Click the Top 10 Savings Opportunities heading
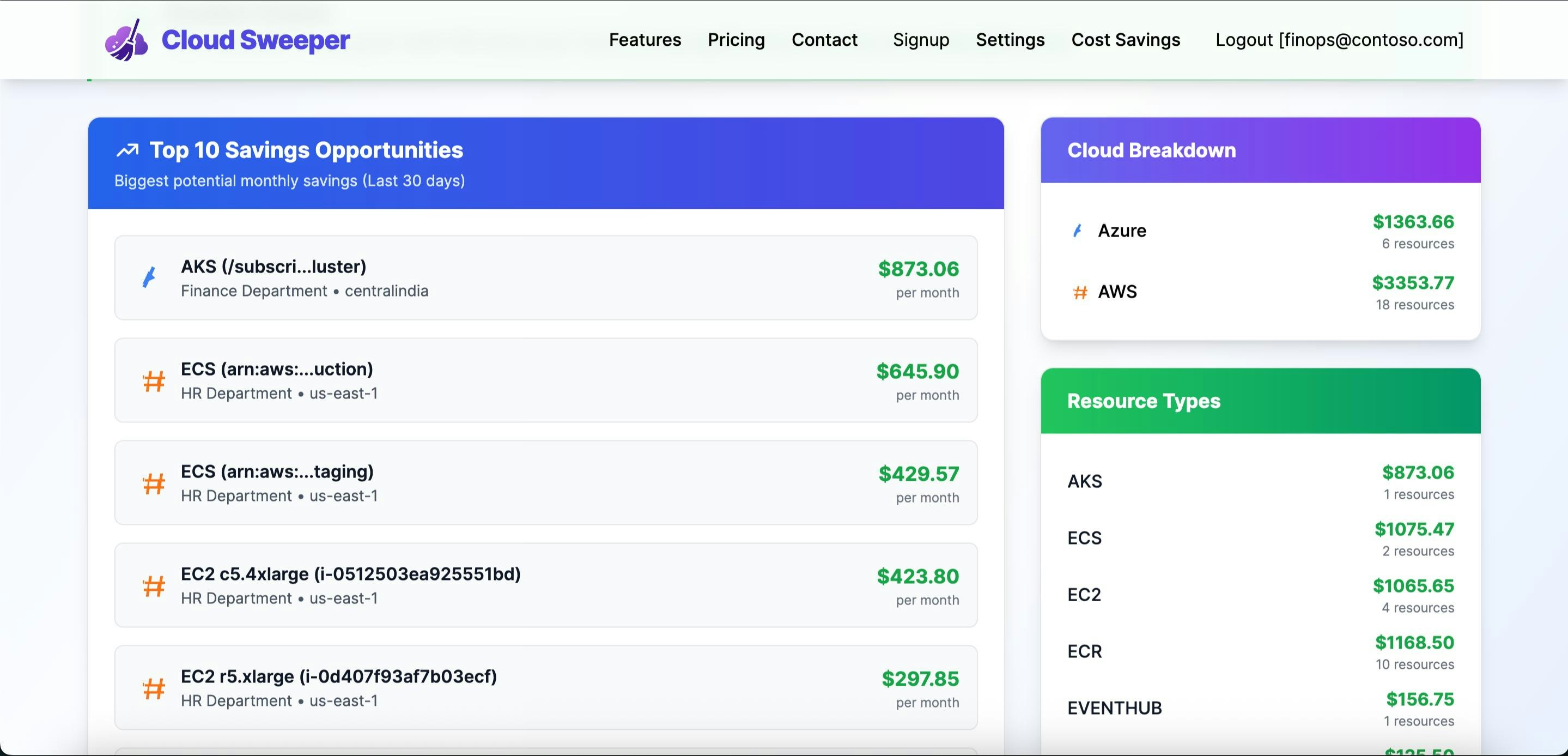This screenshot has width=1568, height=756. (306, 150)
